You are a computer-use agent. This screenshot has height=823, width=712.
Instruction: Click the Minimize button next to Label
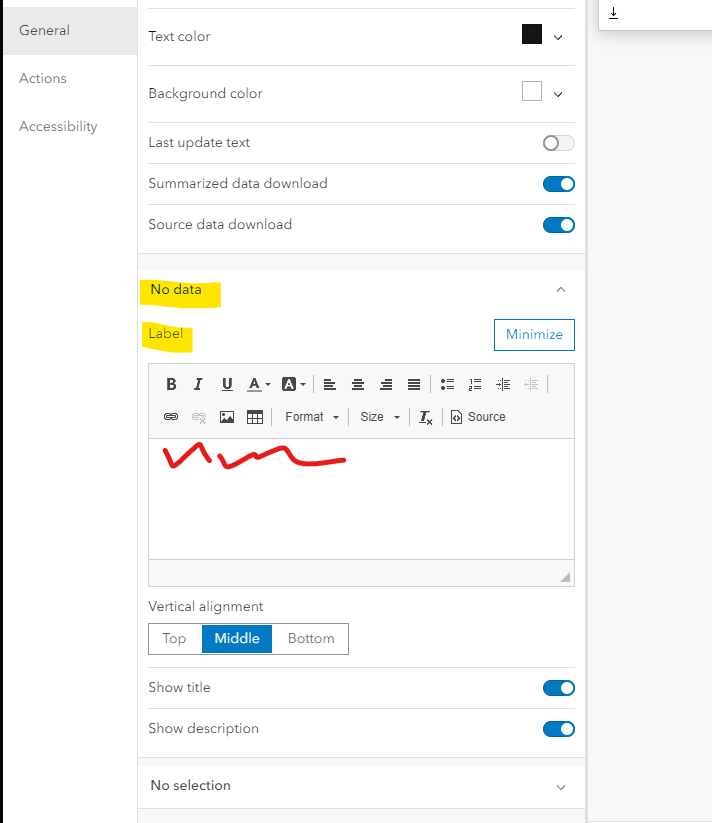click(x=534, y=335)
